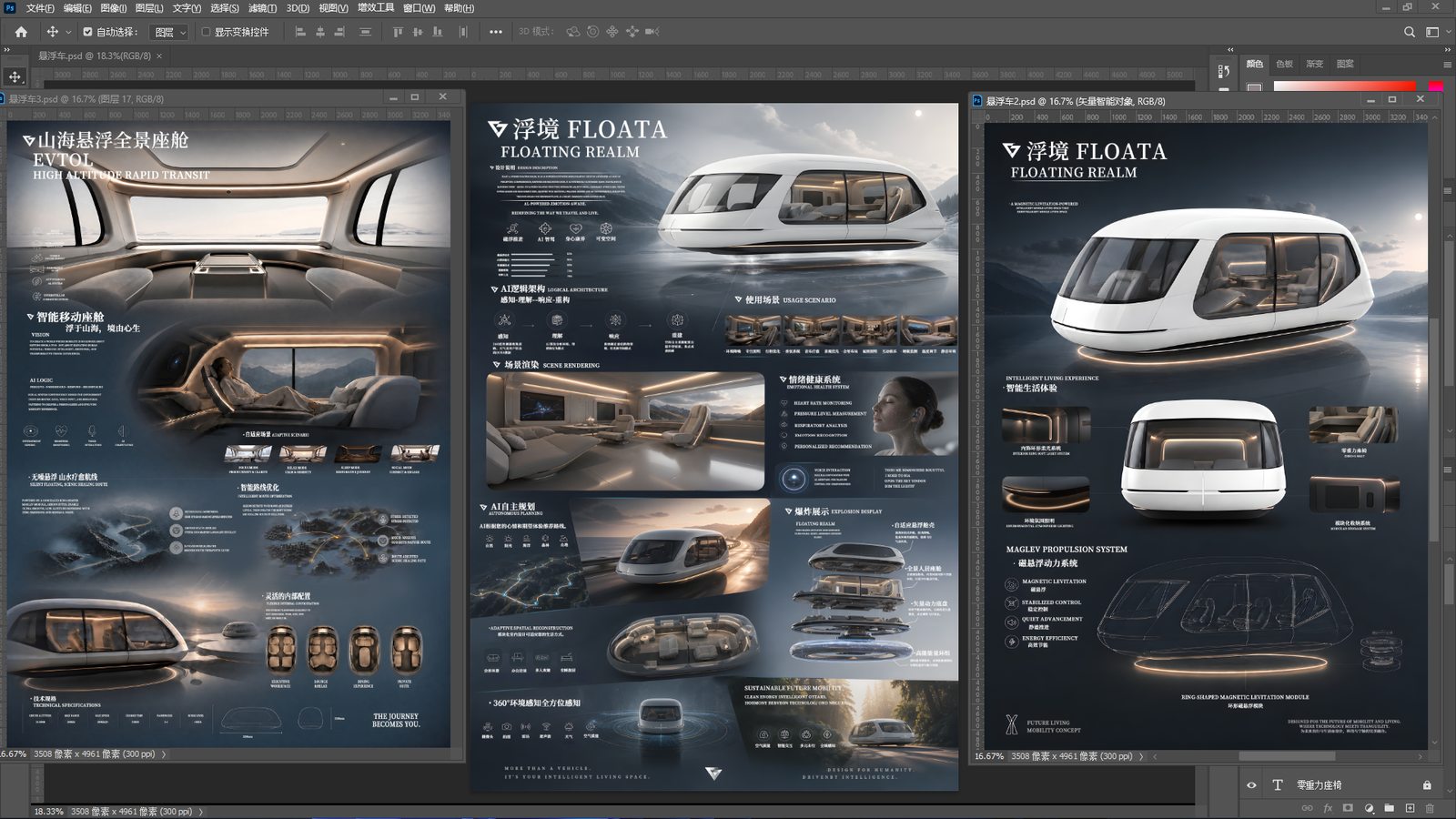Create a new layer group folder icon
This screenshot has width=1456, height=819.
(1390, 808)
